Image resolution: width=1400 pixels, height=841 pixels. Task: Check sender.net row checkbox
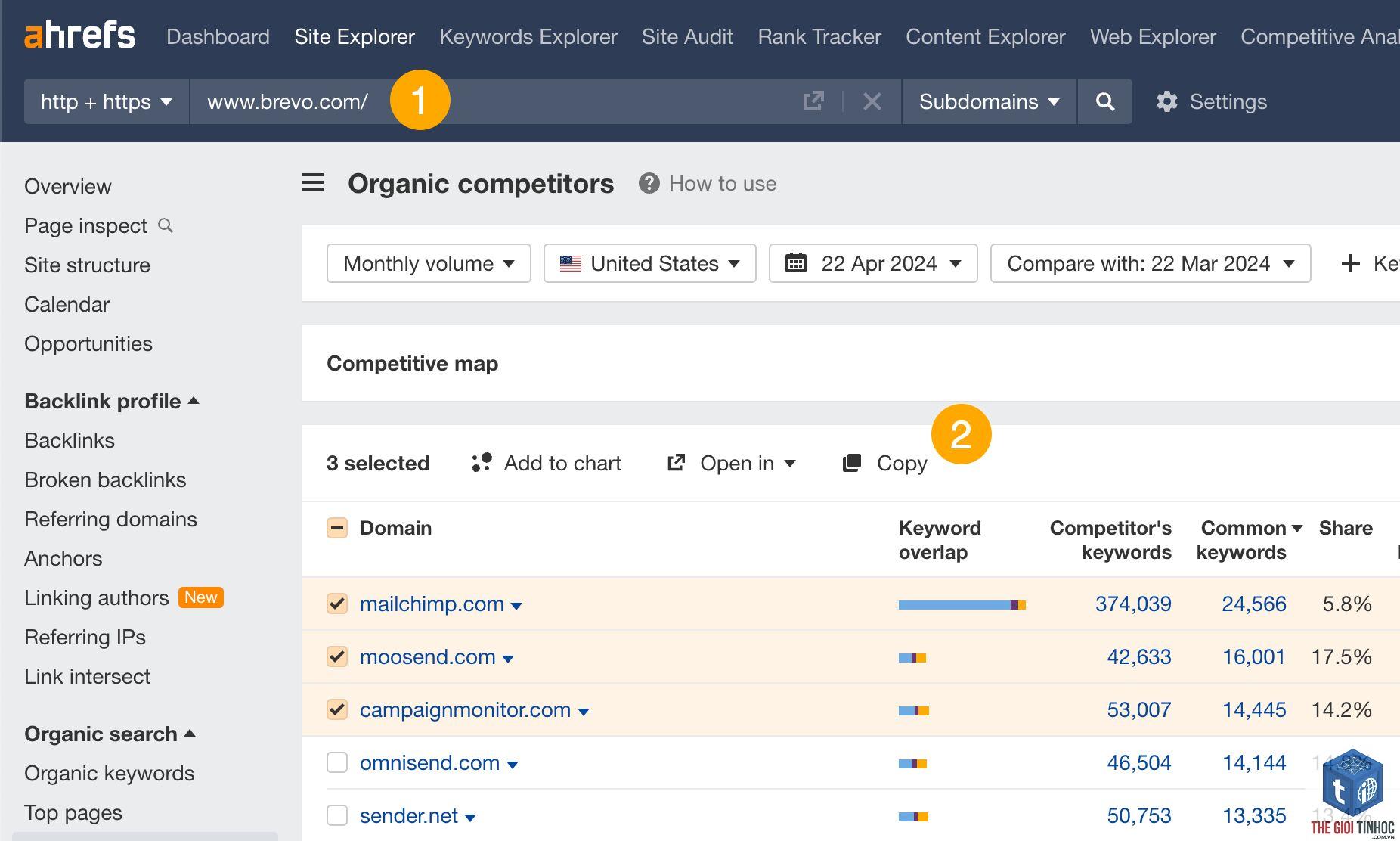337,815
